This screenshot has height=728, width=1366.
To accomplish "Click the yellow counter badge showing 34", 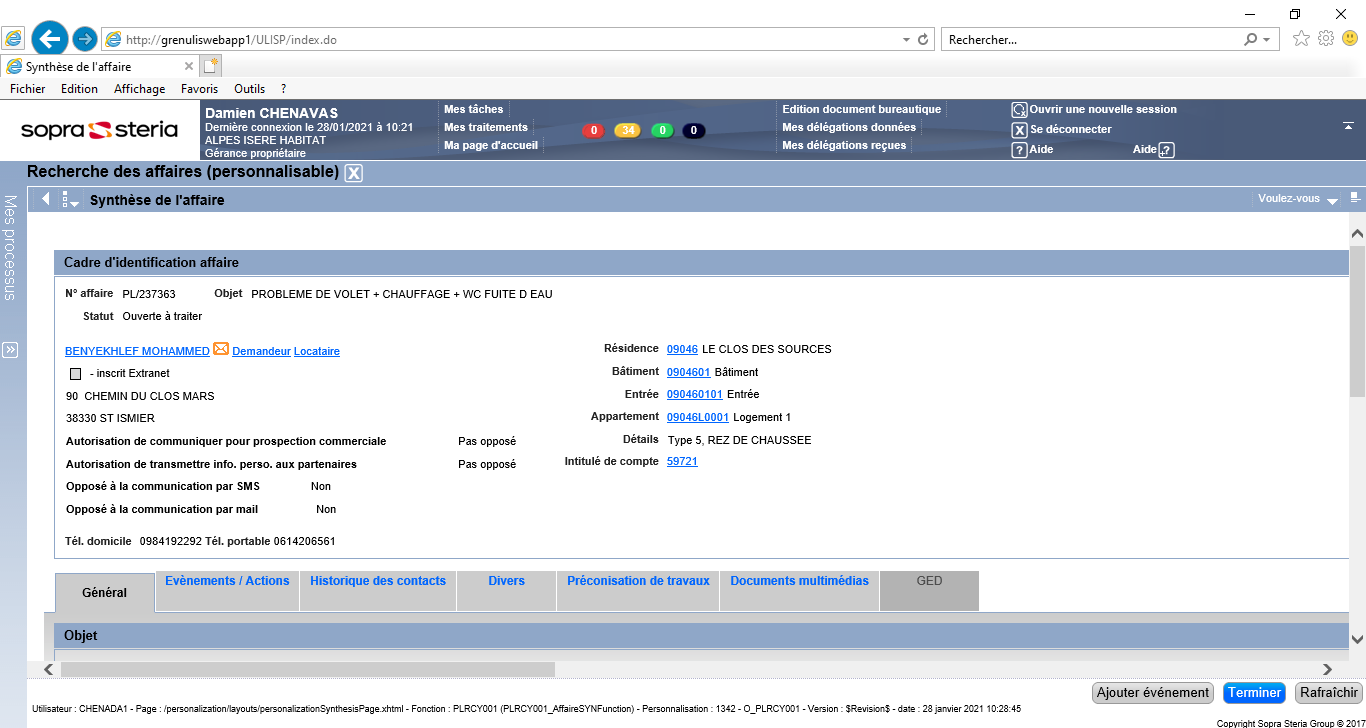I will (627, 131).
